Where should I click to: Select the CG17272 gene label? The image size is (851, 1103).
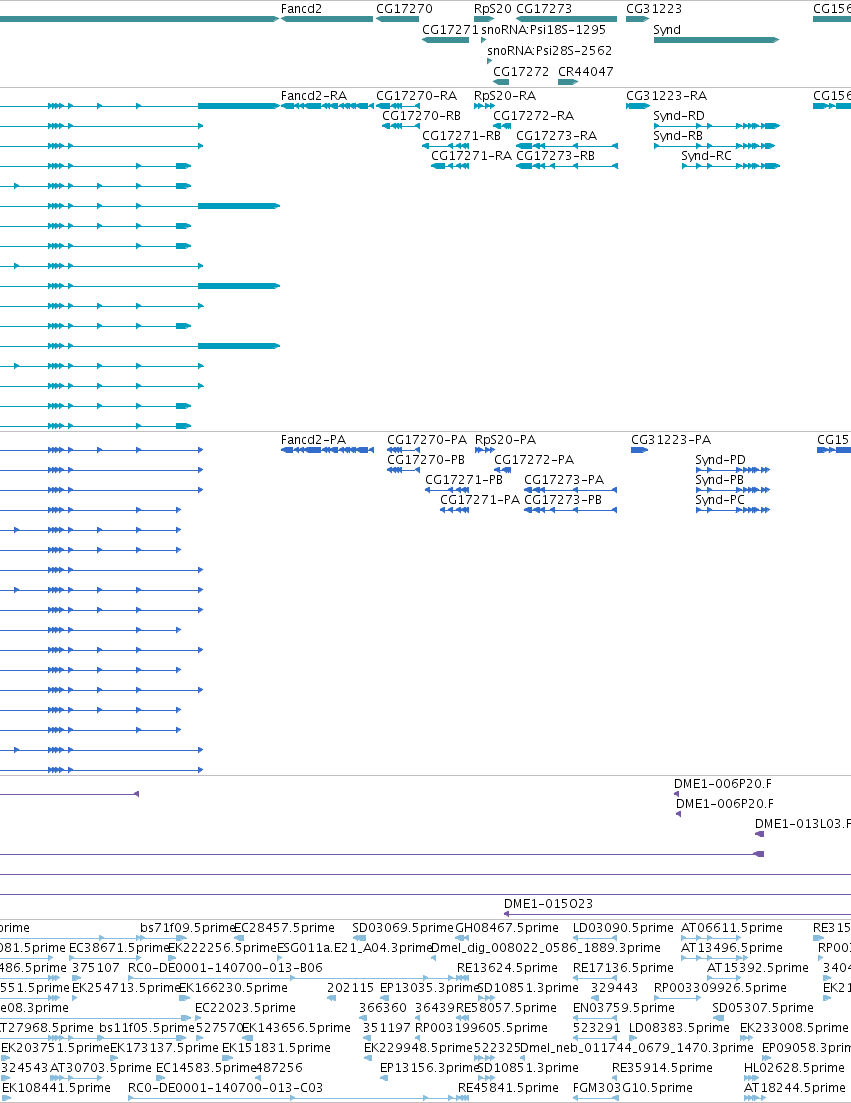tap(521, 72)
